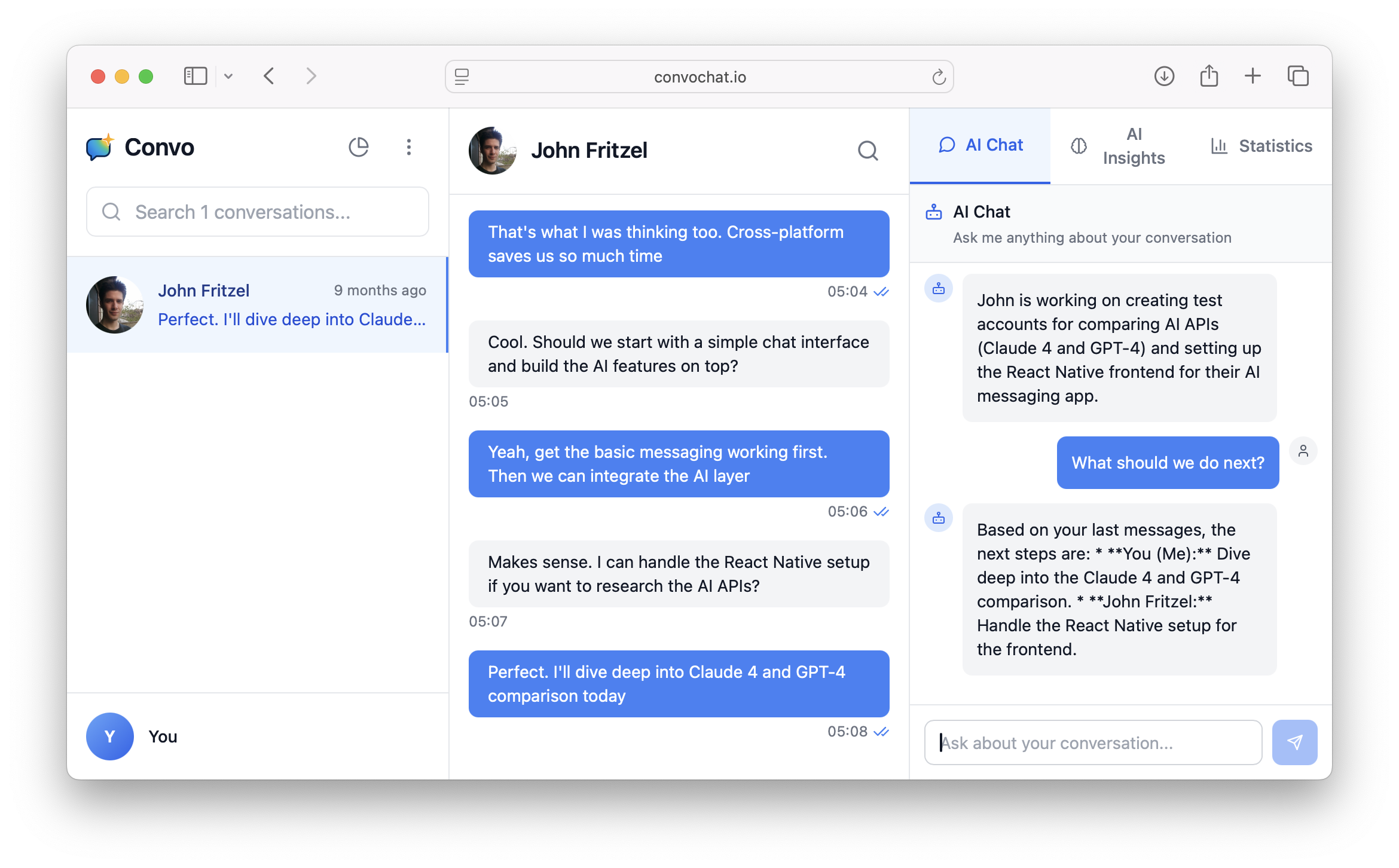Screen dimensions: 1399x868
Task: Open a new browser tab with the plus button
Action: point(1253,76)
